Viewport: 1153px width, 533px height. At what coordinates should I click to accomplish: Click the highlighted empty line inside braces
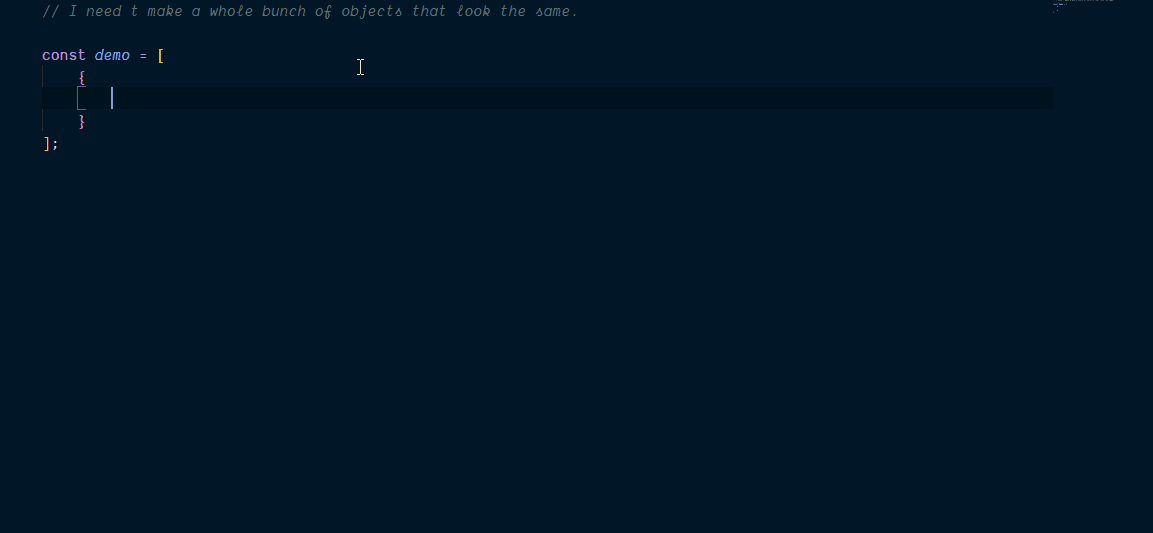tap(547, 99)
